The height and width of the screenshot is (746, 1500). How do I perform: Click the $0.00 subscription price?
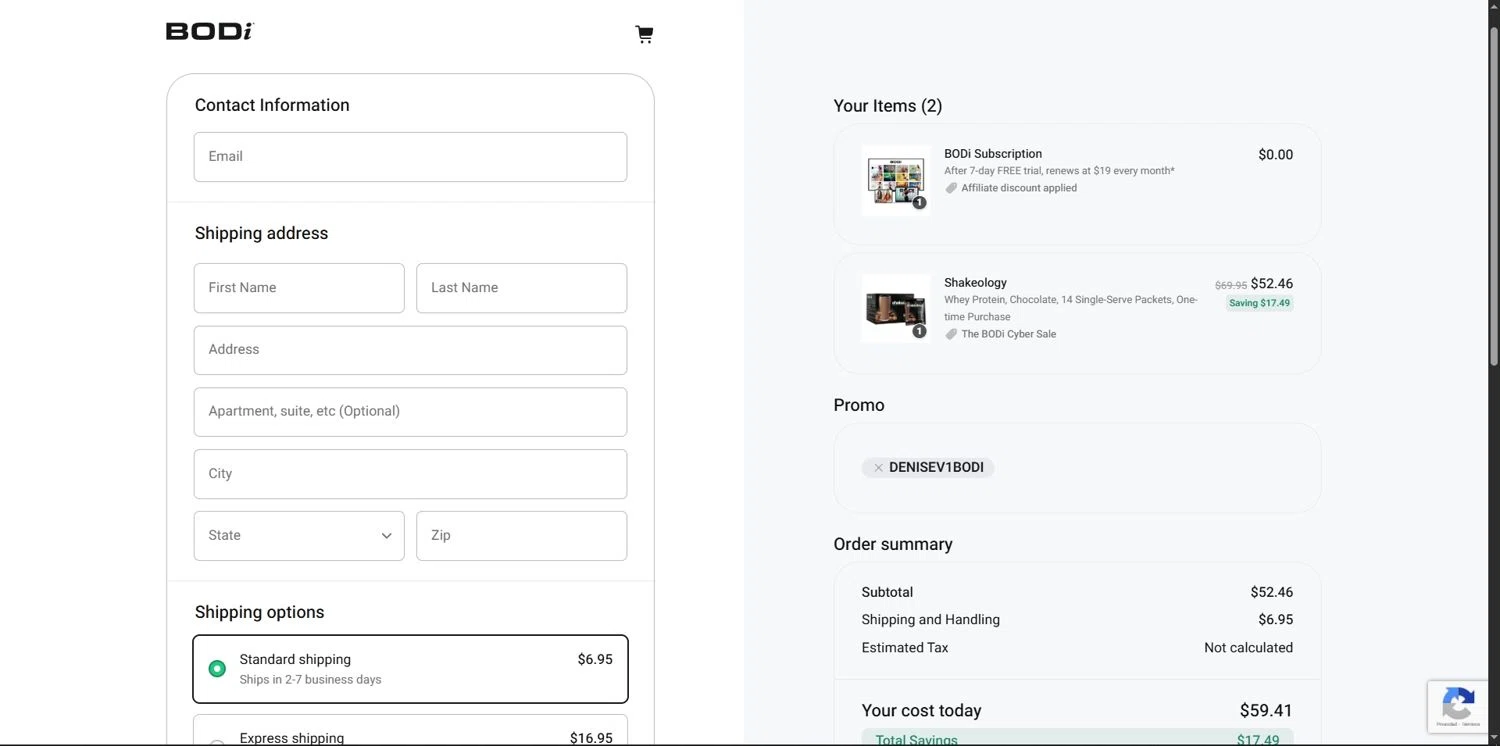pos(1275,155)
